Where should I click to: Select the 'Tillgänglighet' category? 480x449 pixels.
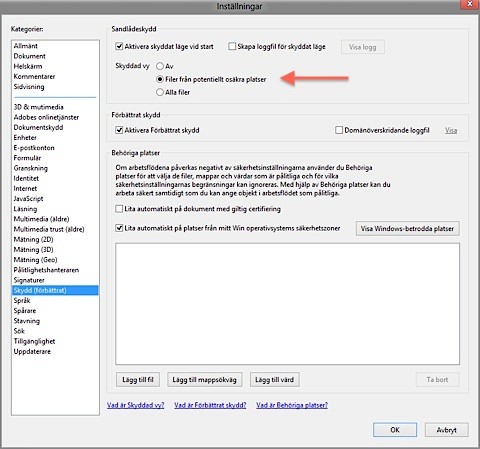click(55, 341)
